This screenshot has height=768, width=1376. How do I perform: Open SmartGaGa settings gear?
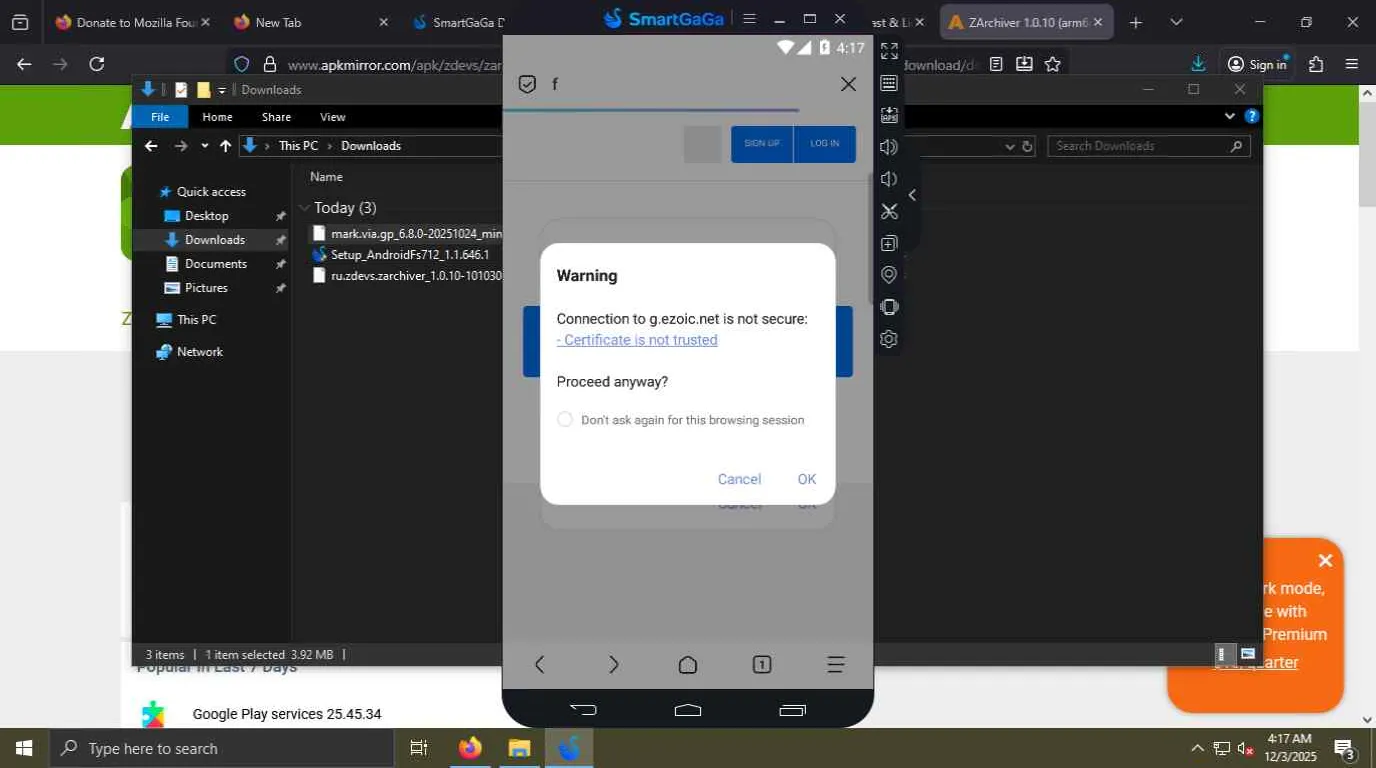click(x=889, y=339)
